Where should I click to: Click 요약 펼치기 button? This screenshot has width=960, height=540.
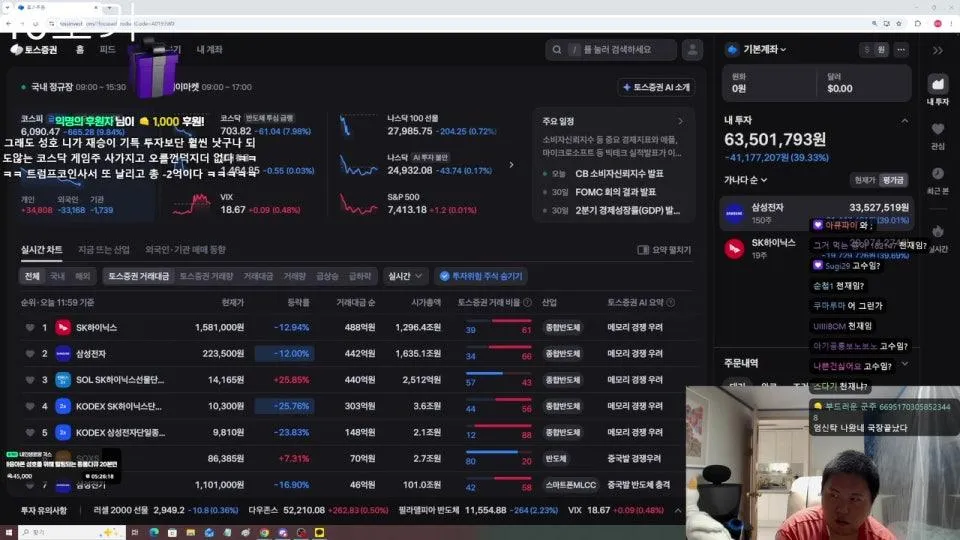(664, 250)
